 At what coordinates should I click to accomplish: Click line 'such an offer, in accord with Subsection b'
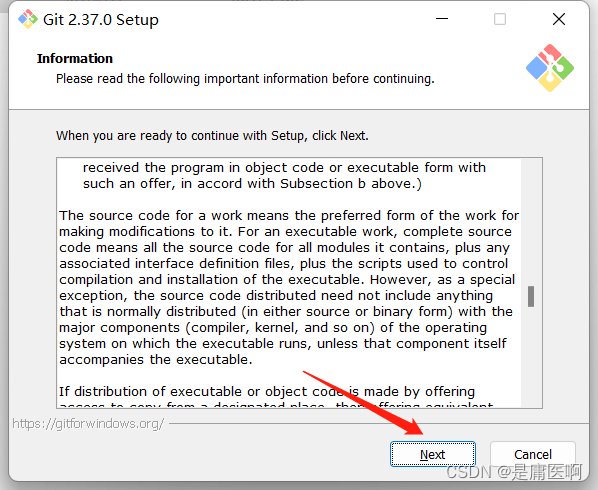pyautogui.click(x=252, y=184)
